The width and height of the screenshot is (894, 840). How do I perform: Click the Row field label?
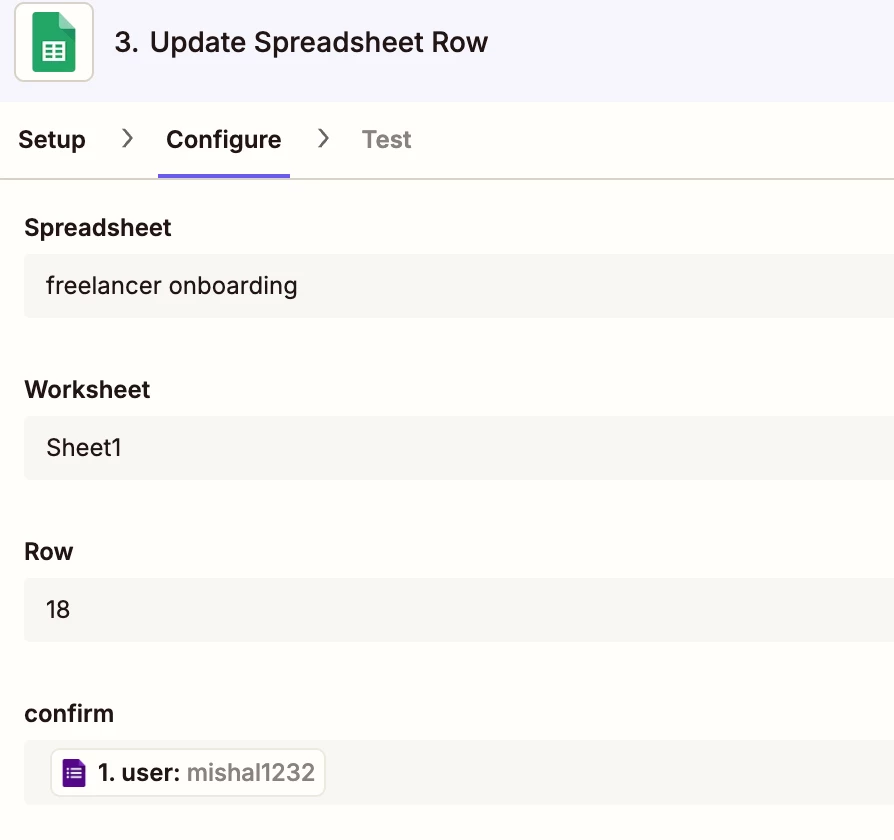pos(48,552)
